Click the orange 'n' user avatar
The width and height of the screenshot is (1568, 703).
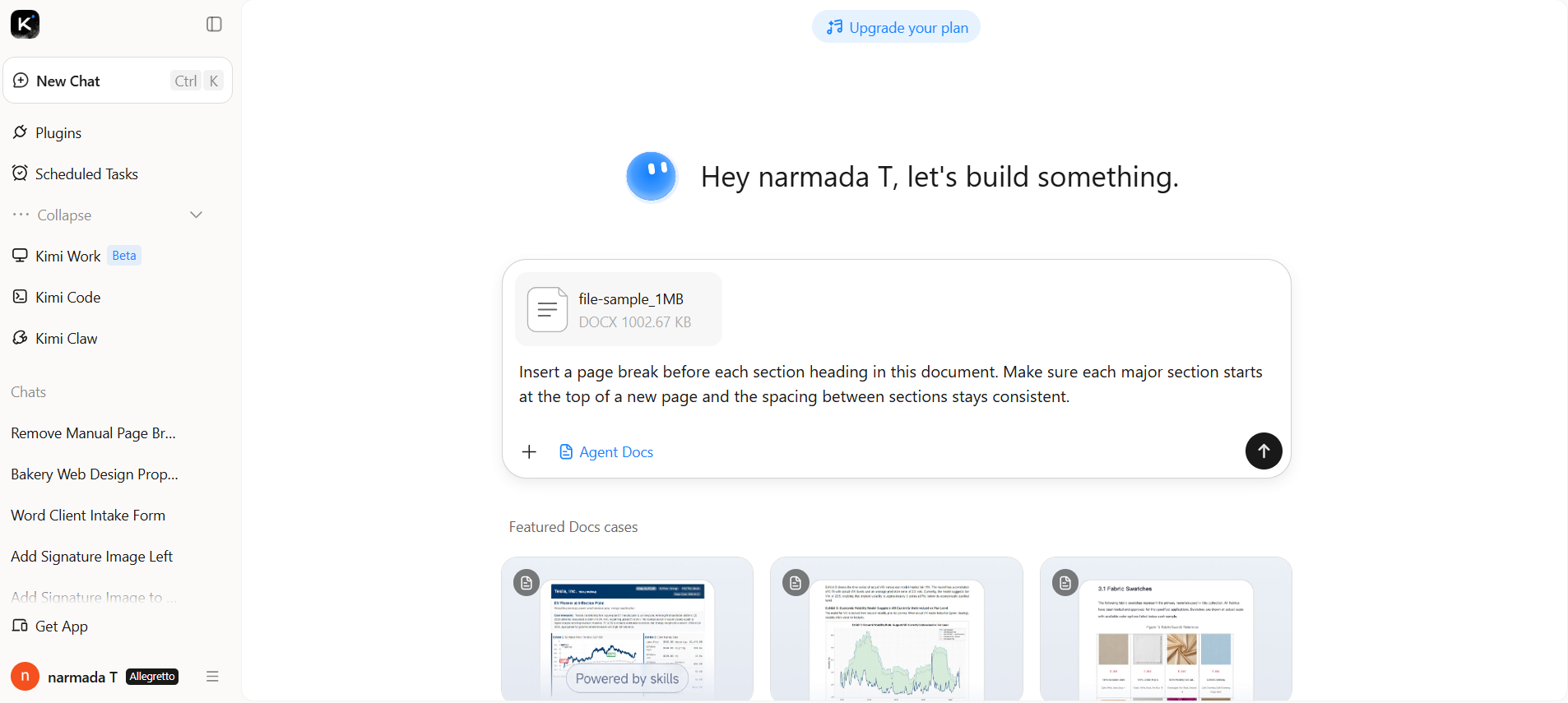point(25,677)
